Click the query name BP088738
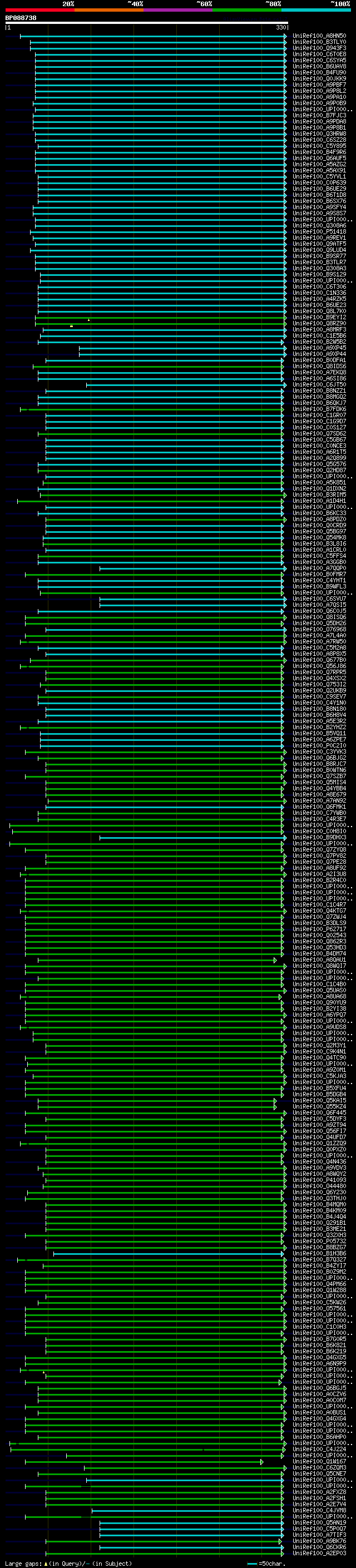The width and height of the screenshot is (356, 1568). point(21,18)
